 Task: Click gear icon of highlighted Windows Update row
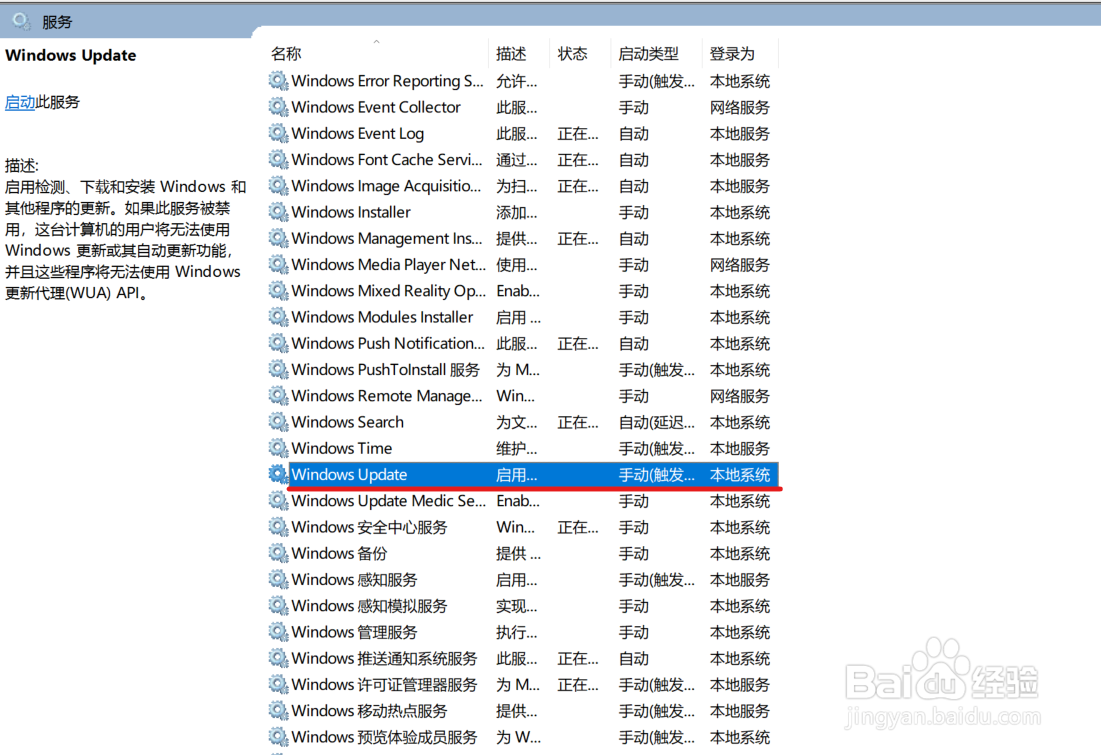pyautogui.click(x=278, y=474)
